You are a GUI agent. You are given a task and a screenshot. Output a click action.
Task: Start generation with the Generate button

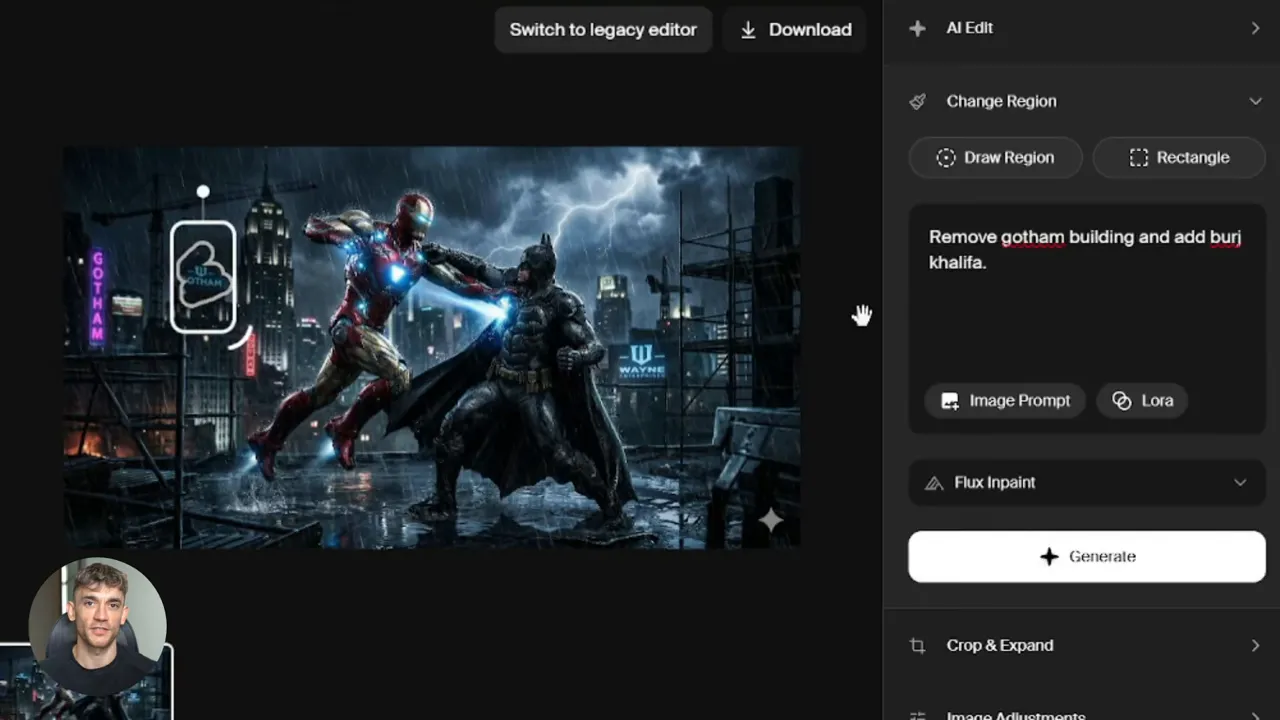pyautogui.click(x=1087, y=556)
